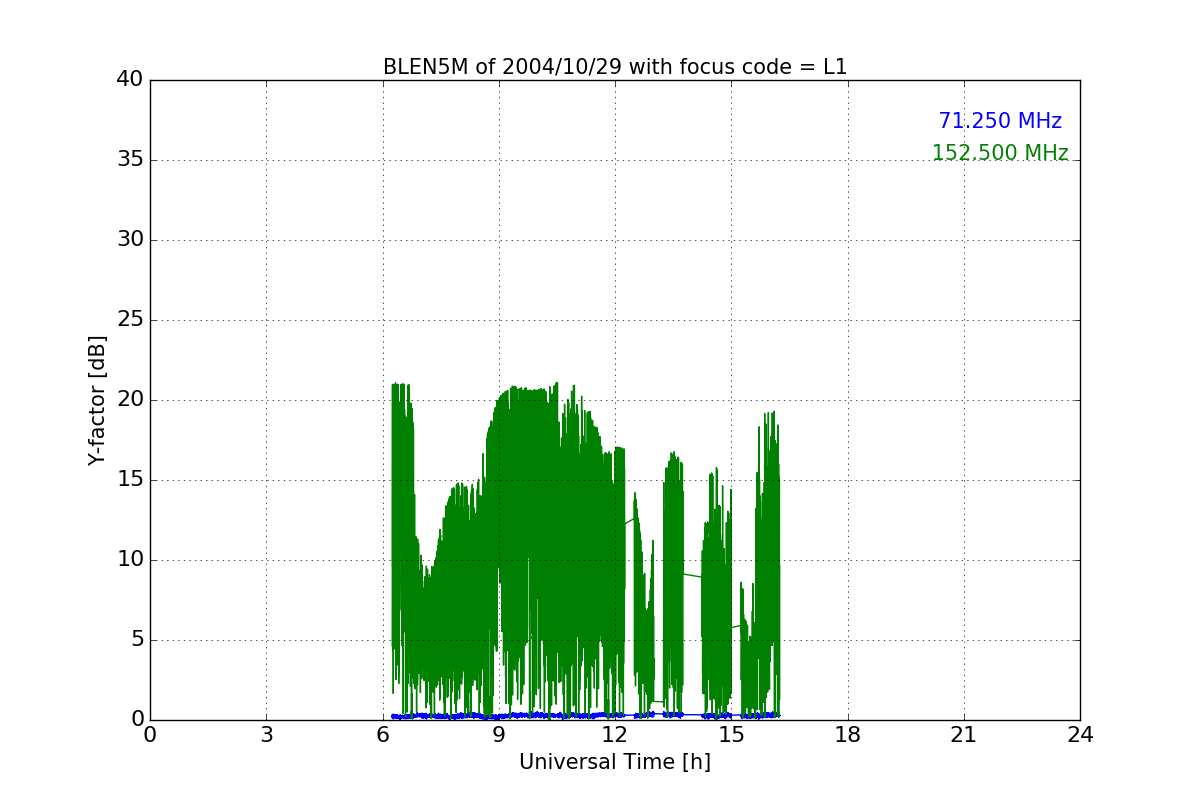Image resolution: width=1200 pixels, height=800 pixels.
Task: Click the x-axis tick label 6
Action: pyautogui.click(x=383, y=735)
